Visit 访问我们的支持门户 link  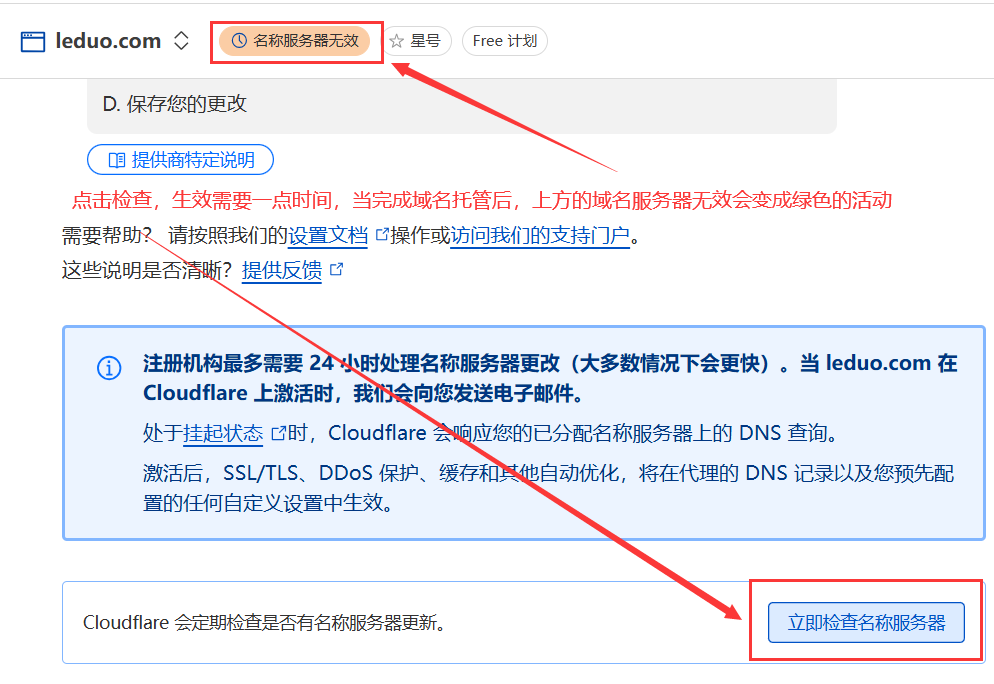[540, 236]
